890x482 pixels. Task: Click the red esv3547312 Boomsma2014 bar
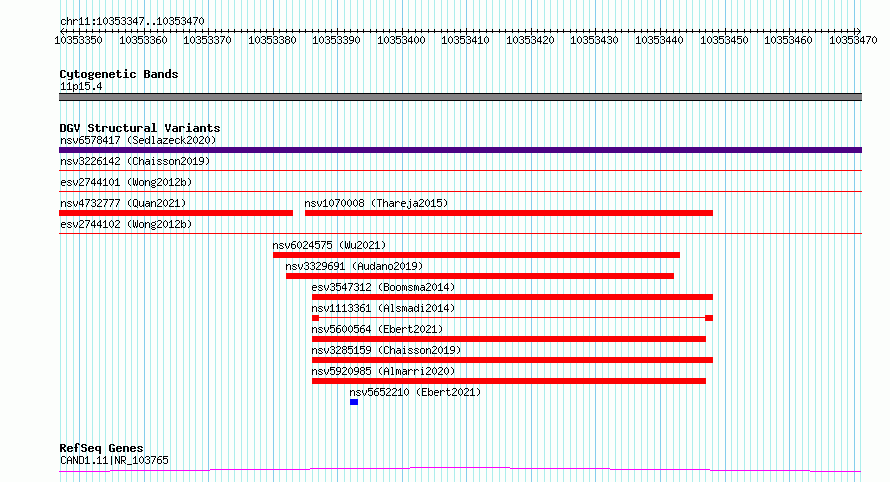coord(512,297)
